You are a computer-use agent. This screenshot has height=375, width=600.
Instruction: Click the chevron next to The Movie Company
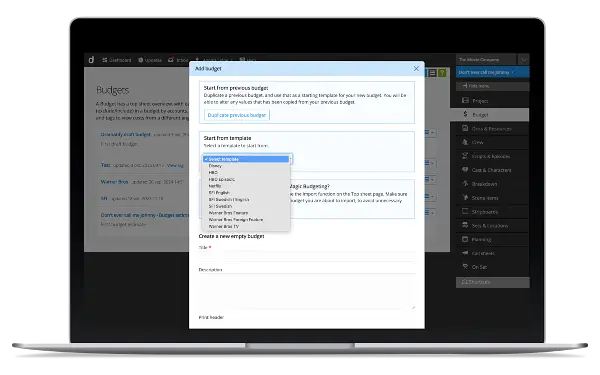click(x=523, y=60)
